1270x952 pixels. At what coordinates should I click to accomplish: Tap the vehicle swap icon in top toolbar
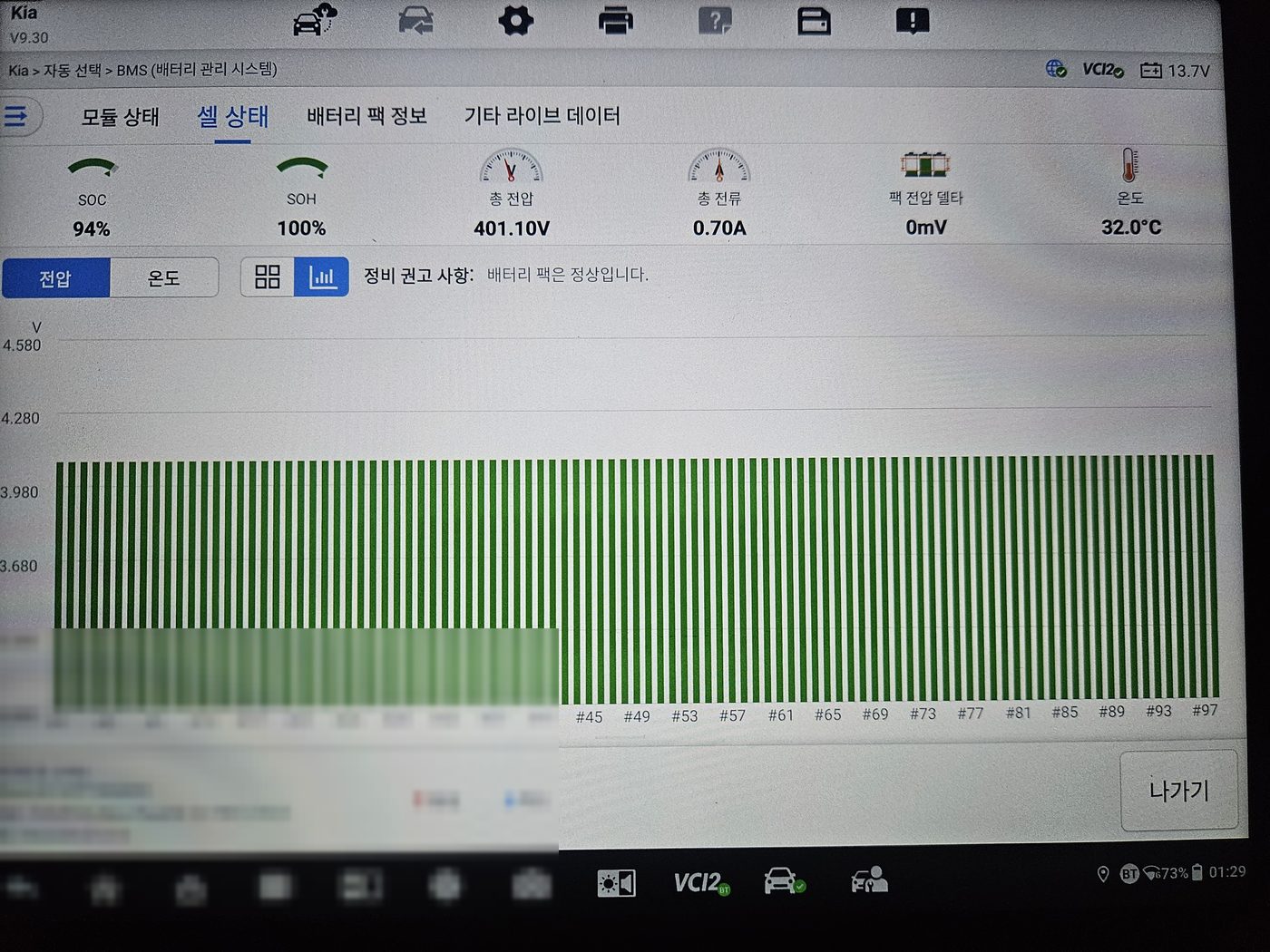pos(415,20)
